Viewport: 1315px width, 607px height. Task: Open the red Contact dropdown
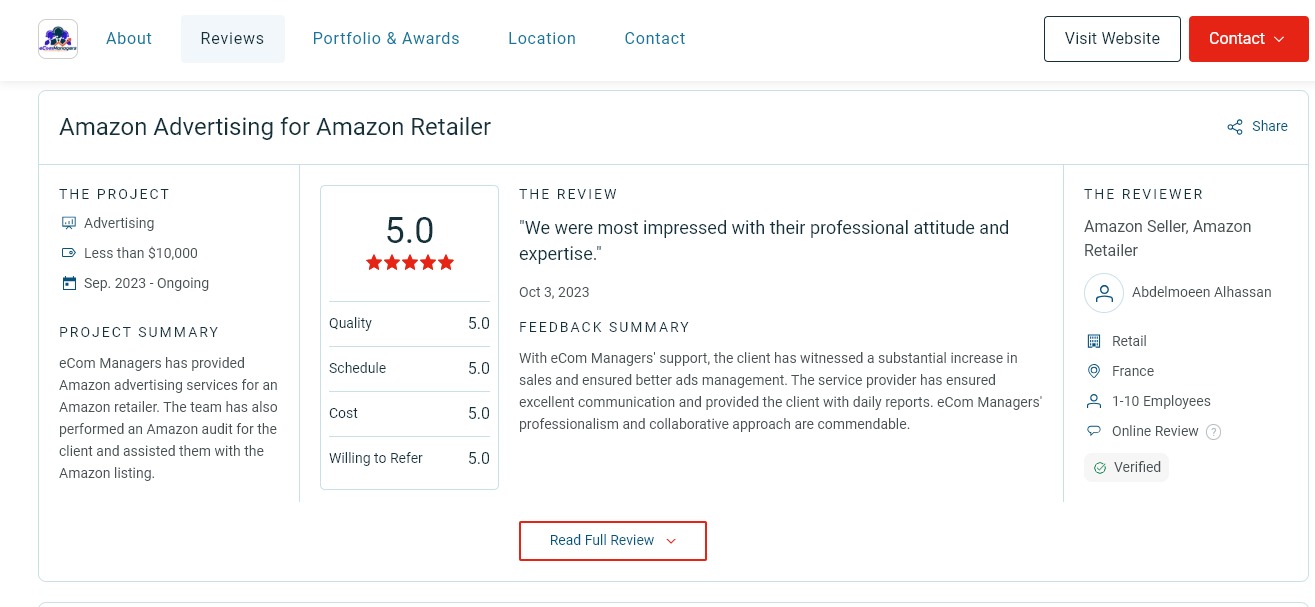coord(1248,39)
